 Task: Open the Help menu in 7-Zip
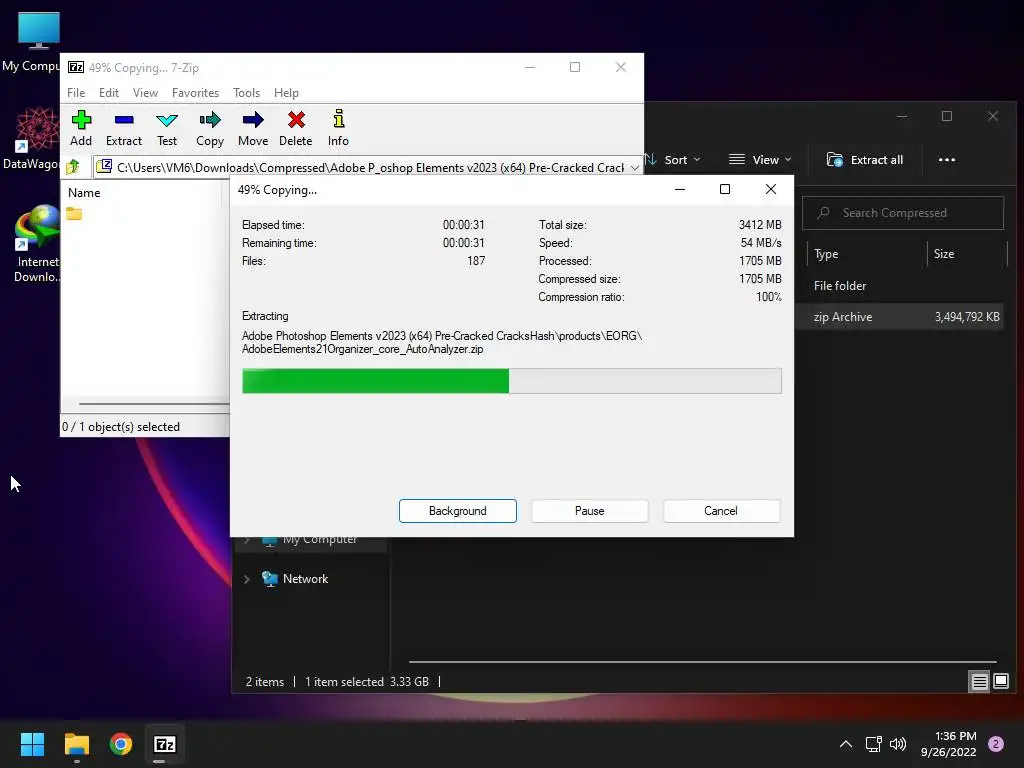coord(286,93)
